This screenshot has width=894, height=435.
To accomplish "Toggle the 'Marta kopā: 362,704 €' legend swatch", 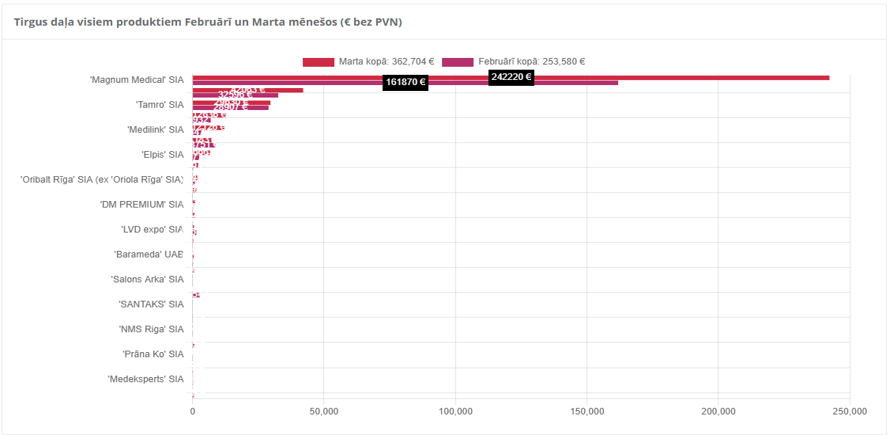I will [x=318, y=62].
